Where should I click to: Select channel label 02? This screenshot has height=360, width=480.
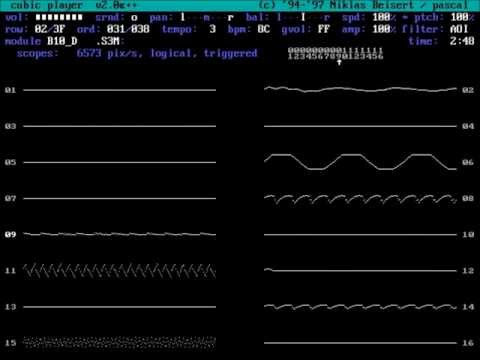click(x=468, y=90)
